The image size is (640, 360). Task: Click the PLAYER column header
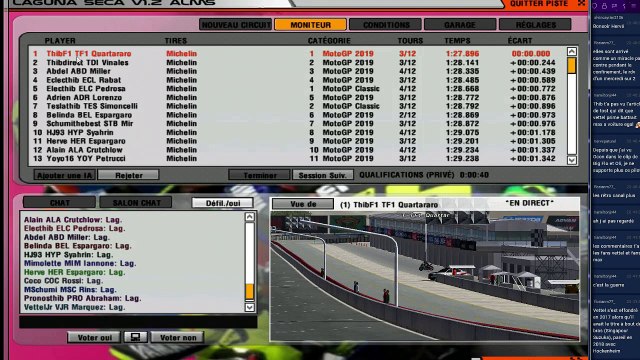pyautogui.click(x=60, y=41)
